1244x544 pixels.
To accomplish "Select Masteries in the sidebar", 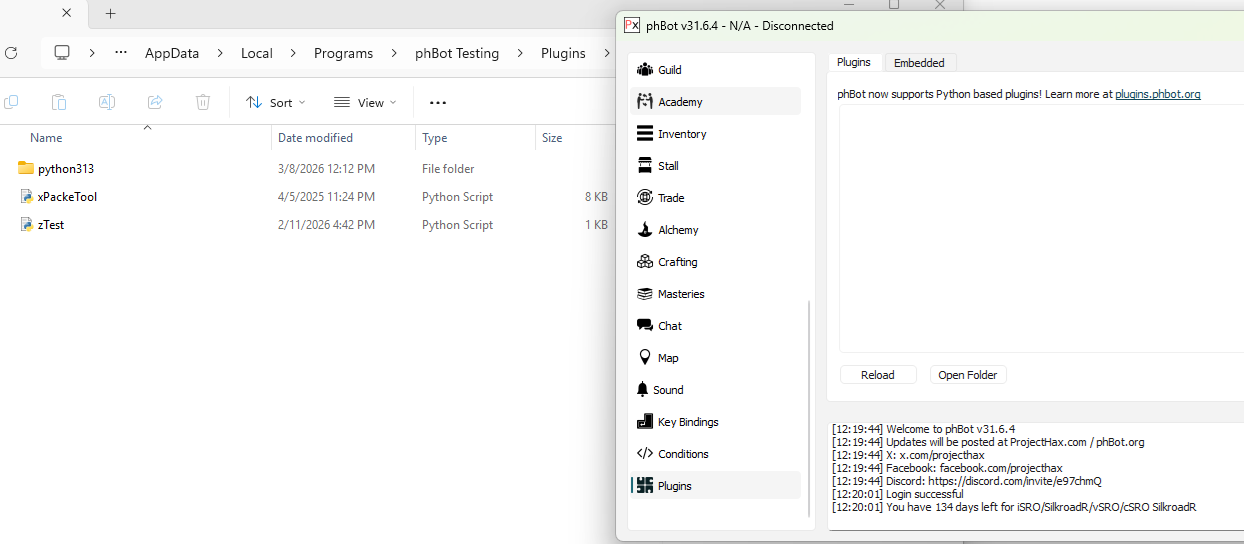I will click(680, 294).
